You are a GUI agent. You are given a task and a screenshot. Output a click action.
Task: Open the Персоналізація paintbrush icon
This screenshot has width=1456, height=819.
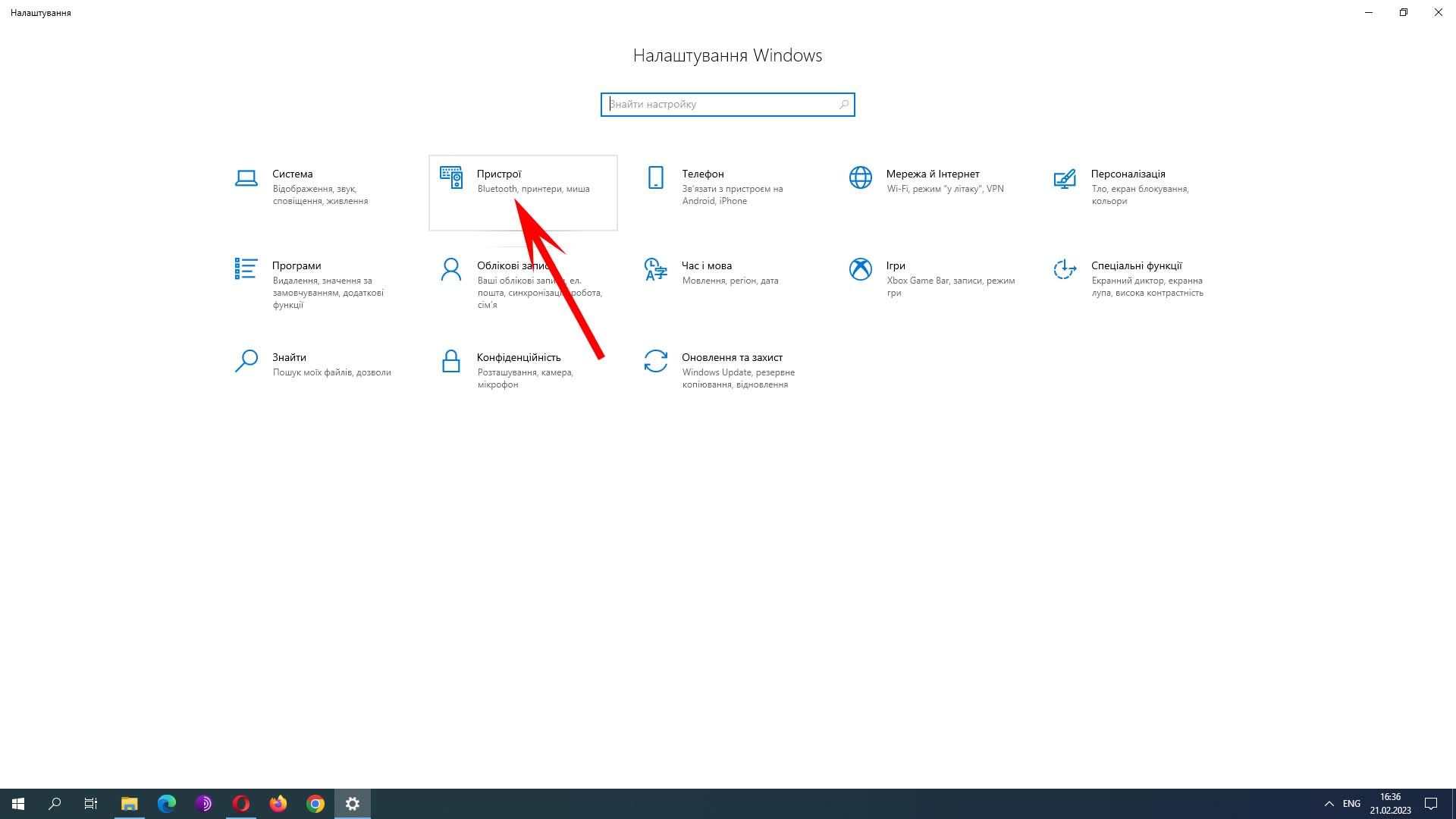click(x=1065, y=178)
